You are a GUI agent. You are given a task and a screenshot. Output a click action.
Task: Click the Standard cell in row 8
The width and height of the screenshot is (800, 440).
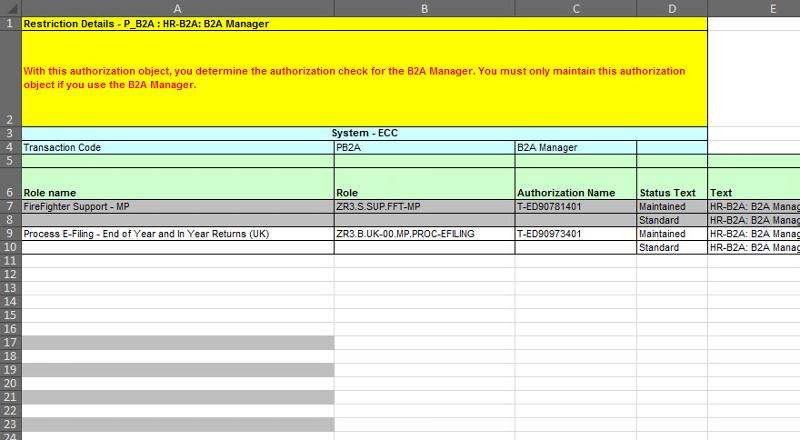[672, 220]
